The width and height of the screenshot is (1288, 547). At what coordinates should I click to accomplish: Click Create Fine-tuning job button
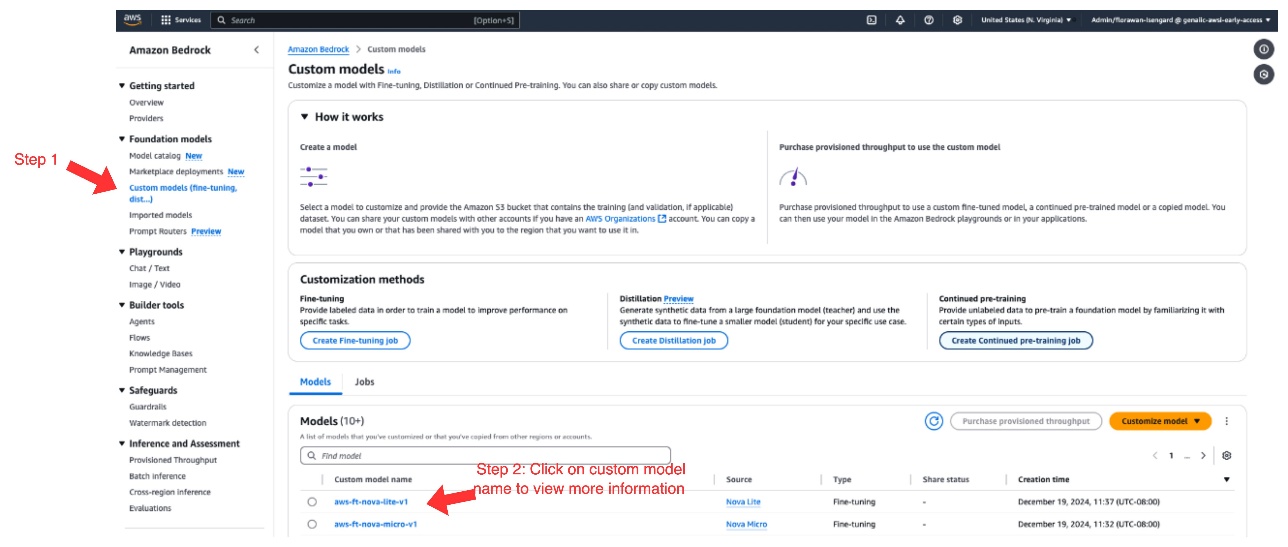pyautogui.click(x=355, y=341)
